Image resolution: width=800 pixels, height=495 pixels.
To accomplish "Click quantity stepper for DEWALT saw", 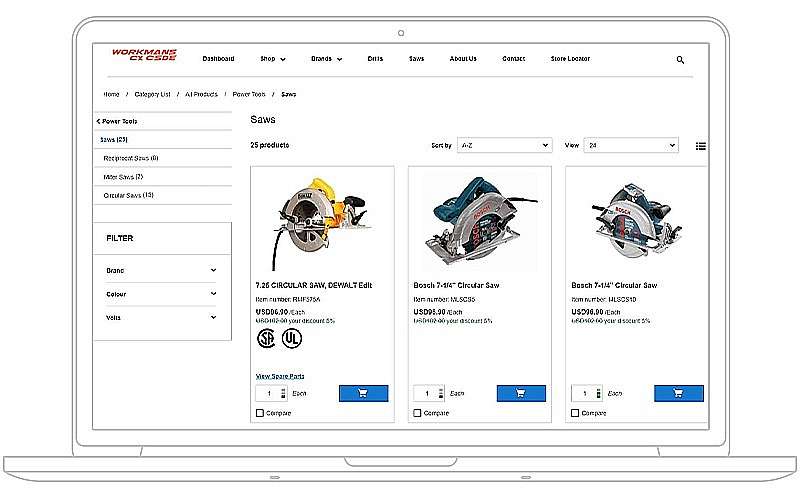I will click(x=283, y=393).
